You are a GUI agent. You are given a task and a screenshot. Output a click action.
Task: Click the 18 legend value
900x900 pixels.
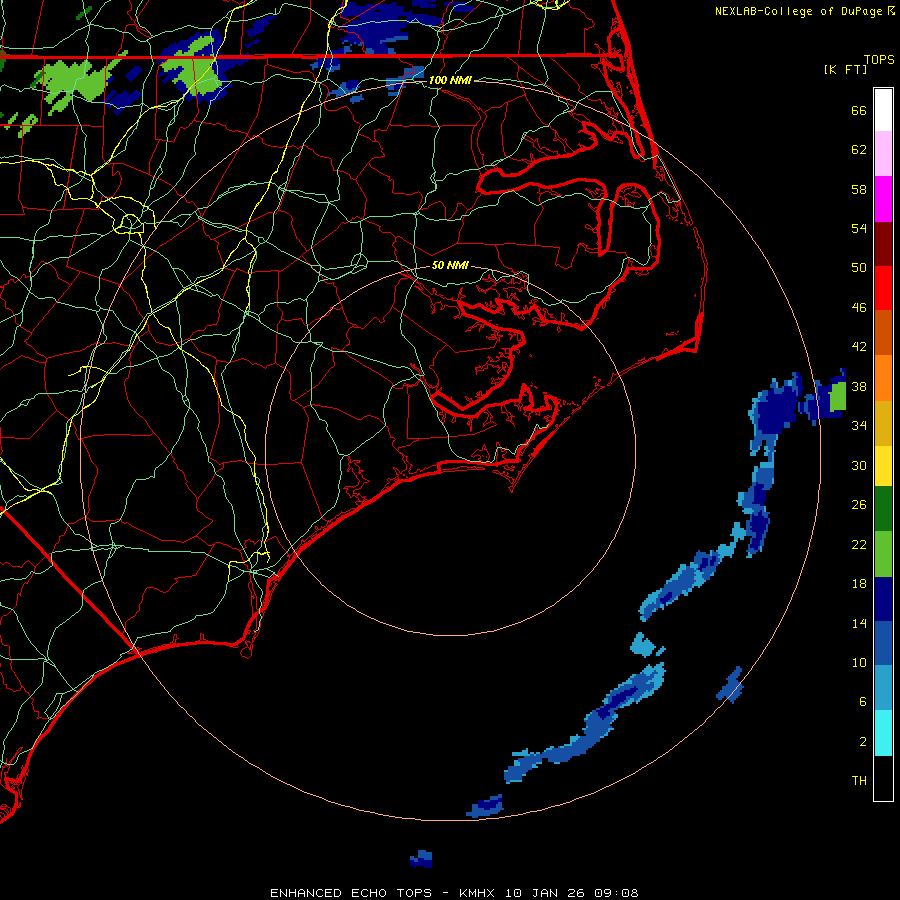859,584
